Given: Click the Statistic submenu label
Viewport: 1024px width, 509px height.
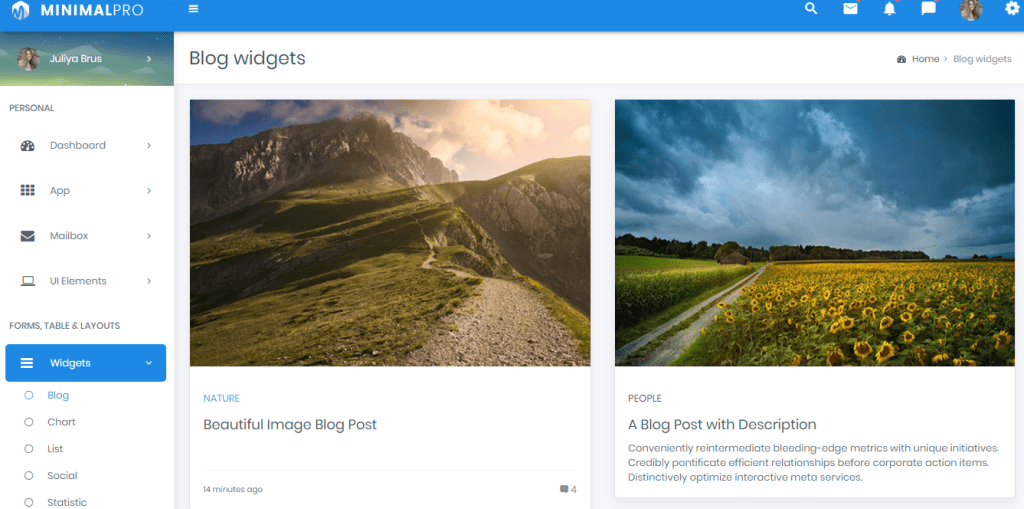Looking at the screenshot, I should [67, 502].
